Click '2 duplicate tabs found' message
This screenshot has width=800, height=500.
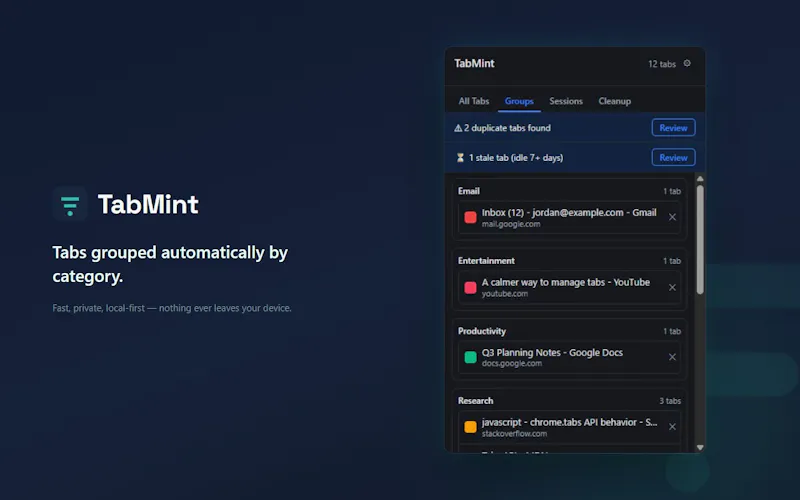(507, 128)
